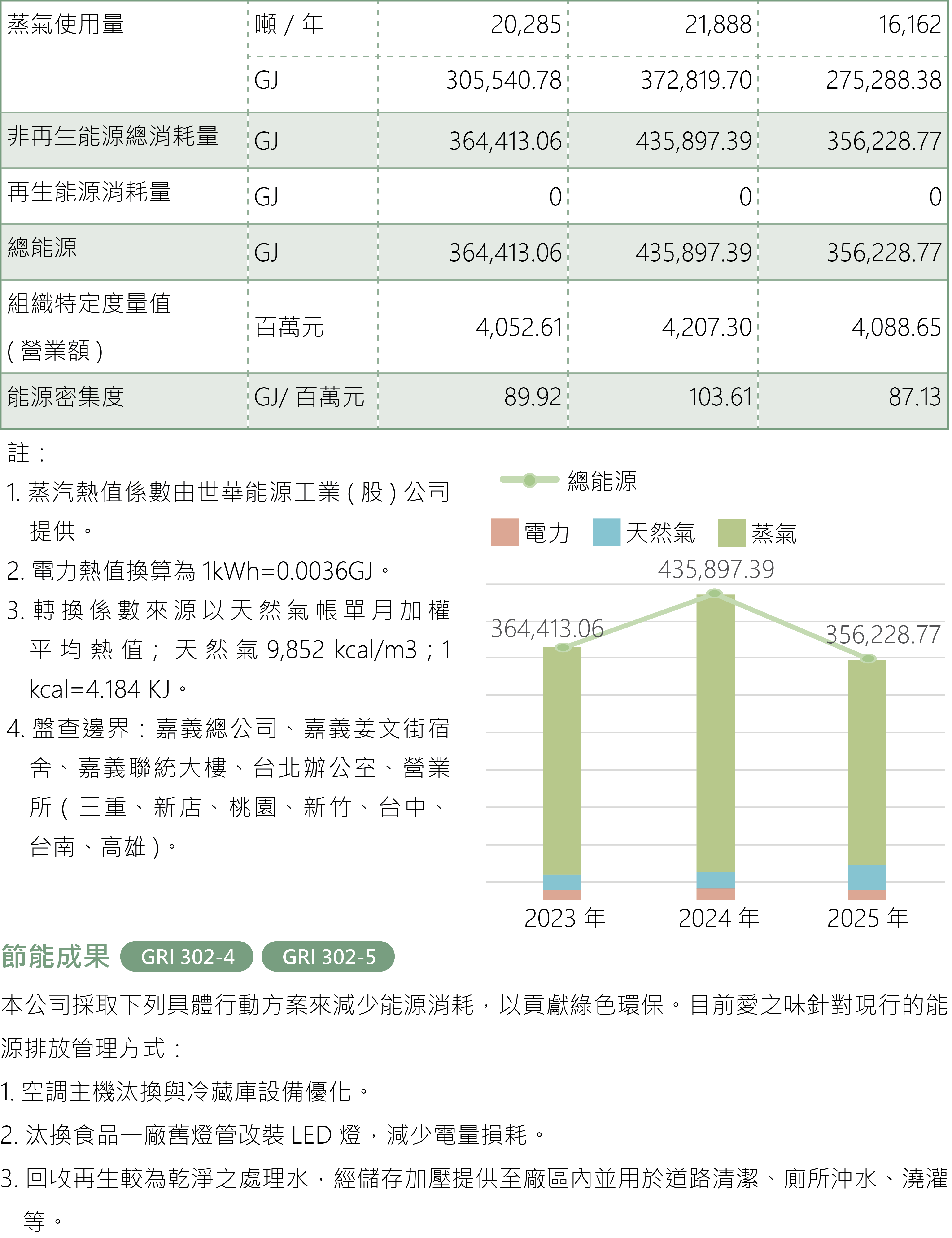
Task: Click the energy intensity value 87.13
Action: (915, 397)
